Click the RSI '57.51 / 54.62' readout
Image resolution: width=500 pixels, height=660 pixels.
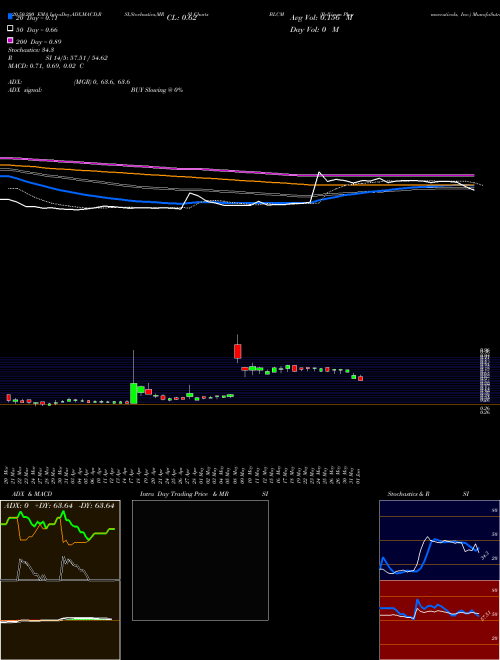[x=88, y=58]
